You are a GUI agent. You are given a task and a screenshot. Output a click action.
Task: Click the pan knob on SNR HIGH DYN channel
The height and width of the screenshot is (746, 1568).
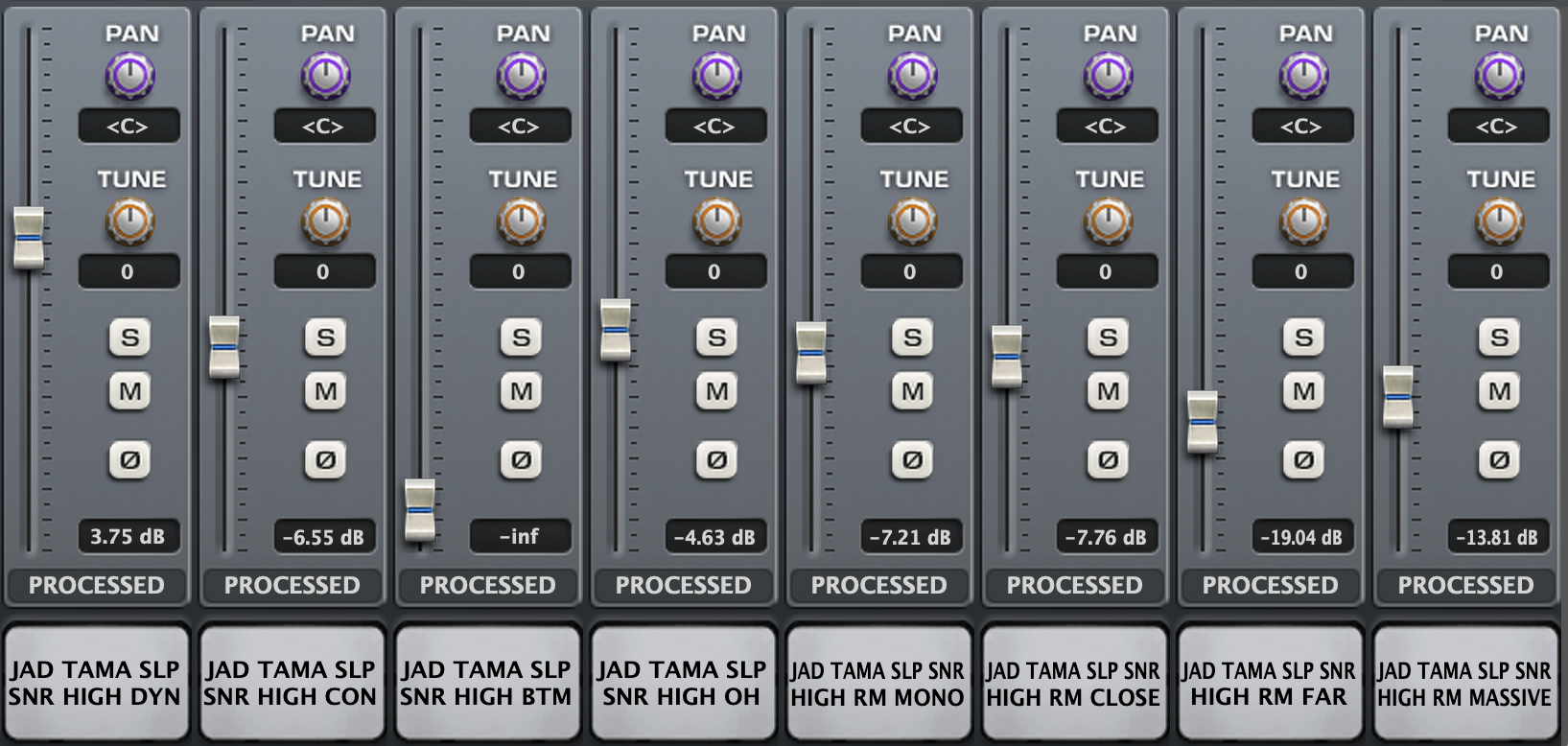pyautogui.click(x=129, y=76)
